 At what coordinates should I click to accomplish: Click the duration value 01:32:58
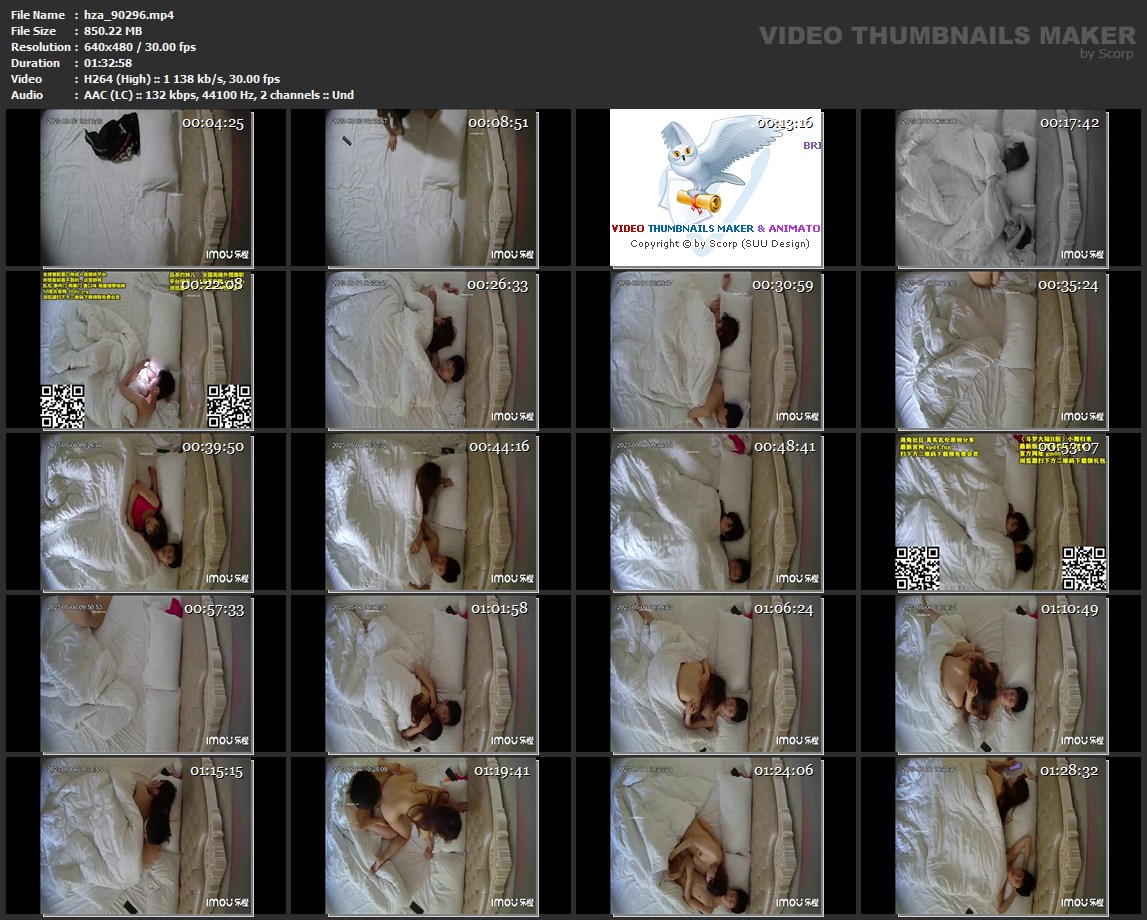pos(108,63)
